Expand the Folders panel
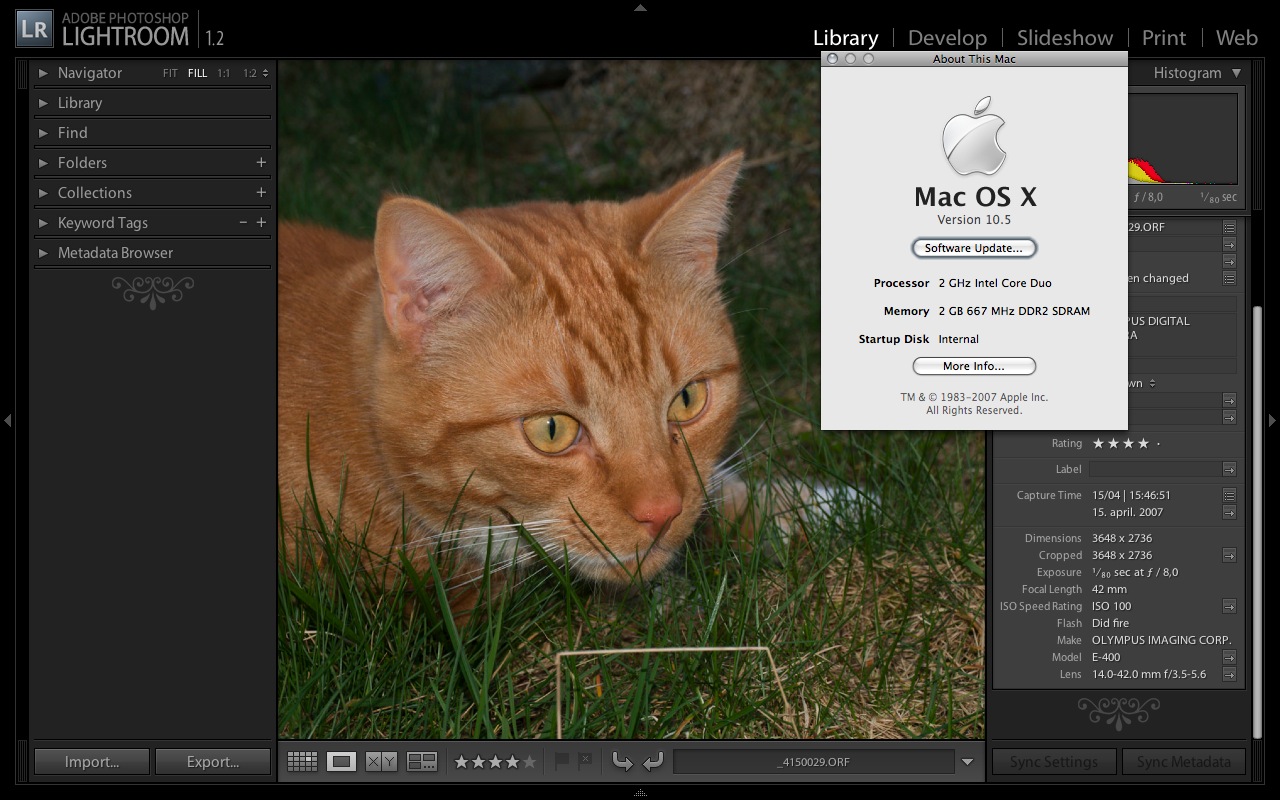This screenshot has height=800, width=1280. 43,163
